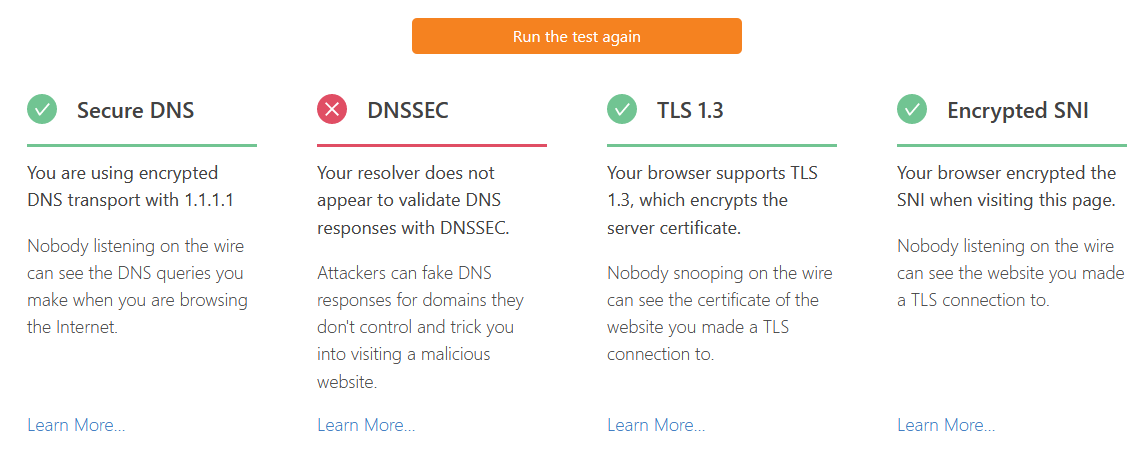Click the green checkmark icon beside TLS 1.3
The image size is (1145, 459).
pos(622,109)
